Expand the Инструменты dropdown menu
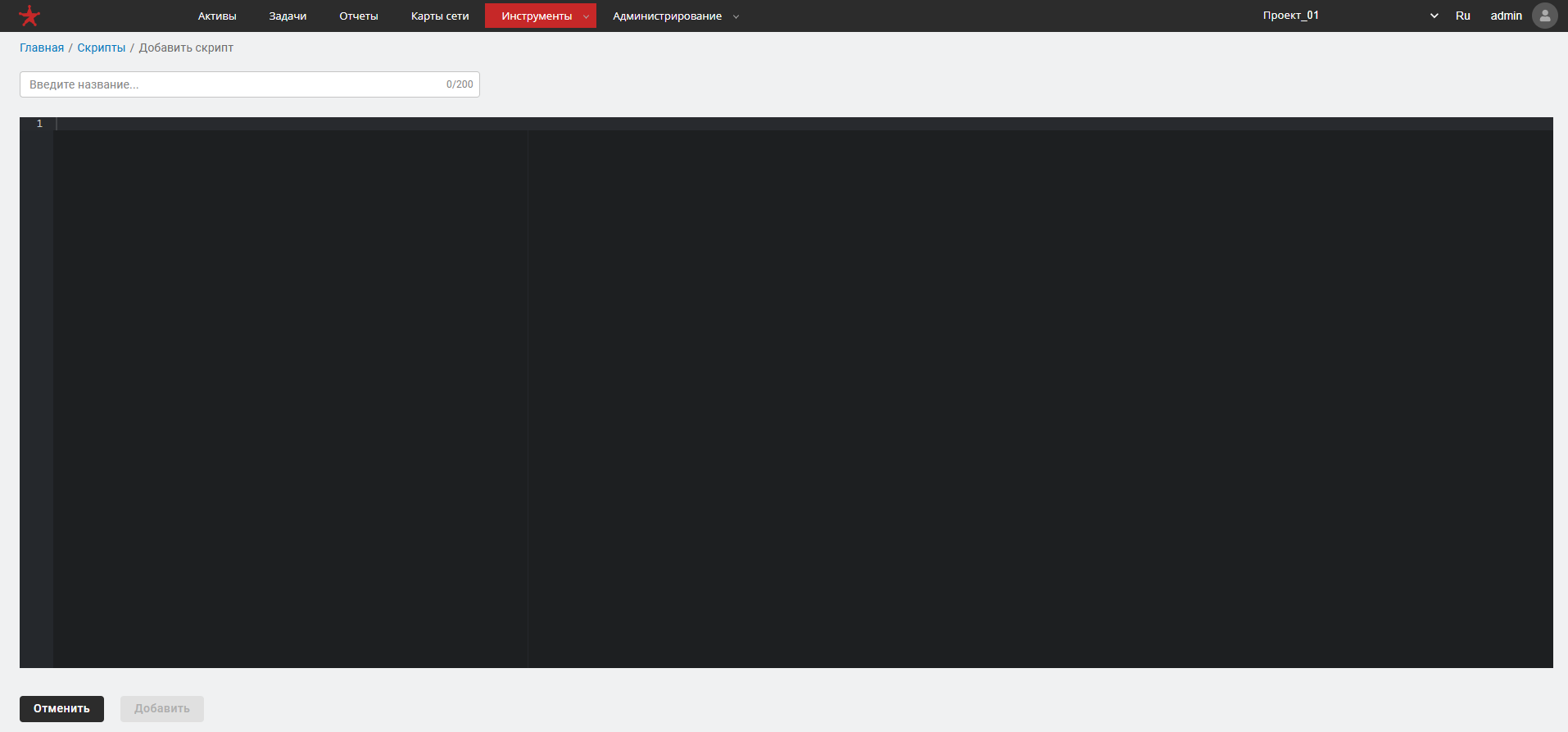The height and width of the screenshot is (732, 1568). tap(541, 16)
